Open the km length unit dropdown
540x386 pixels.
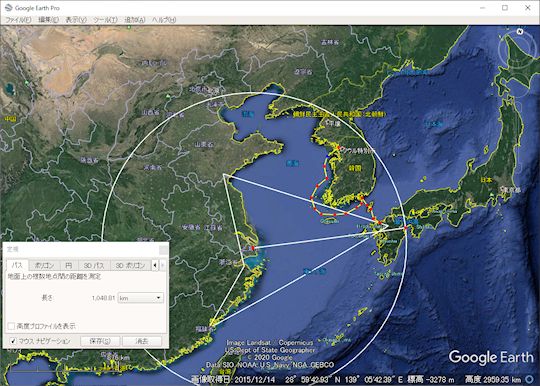click(141, 298)
